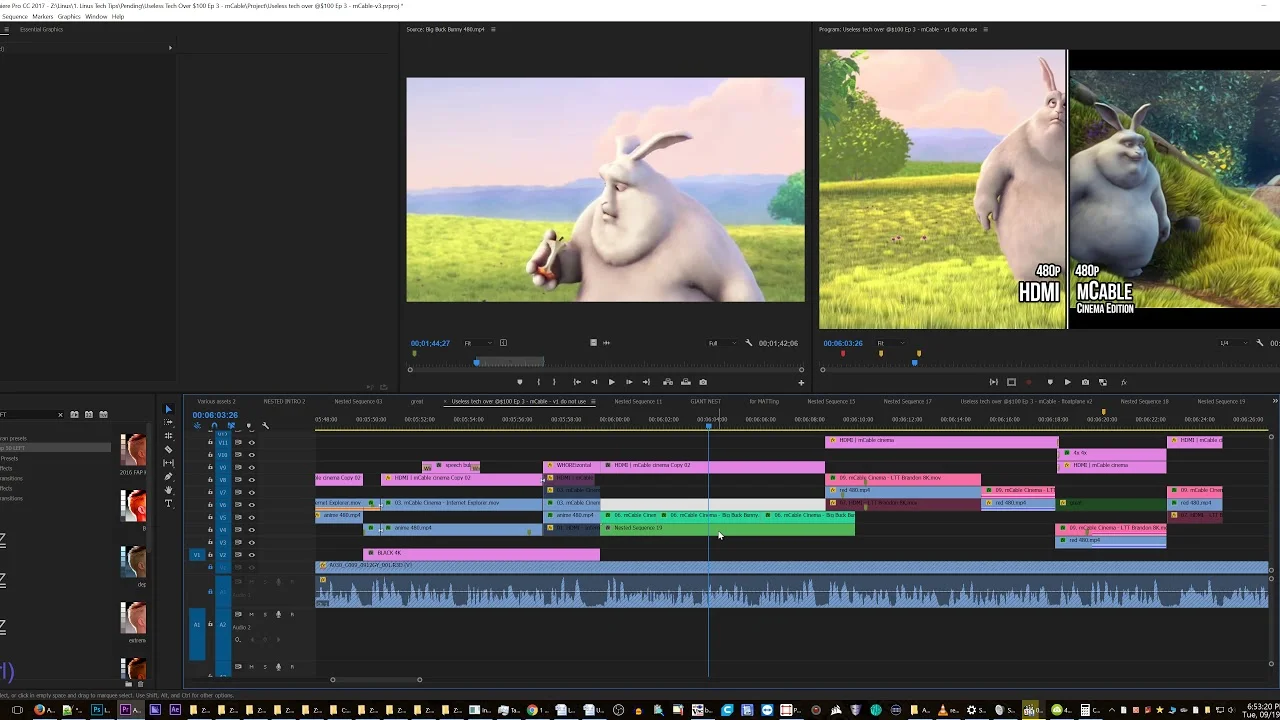Open Source monitor settings wrench
Screen dimensions: 1280x720
tap(748, 343)
